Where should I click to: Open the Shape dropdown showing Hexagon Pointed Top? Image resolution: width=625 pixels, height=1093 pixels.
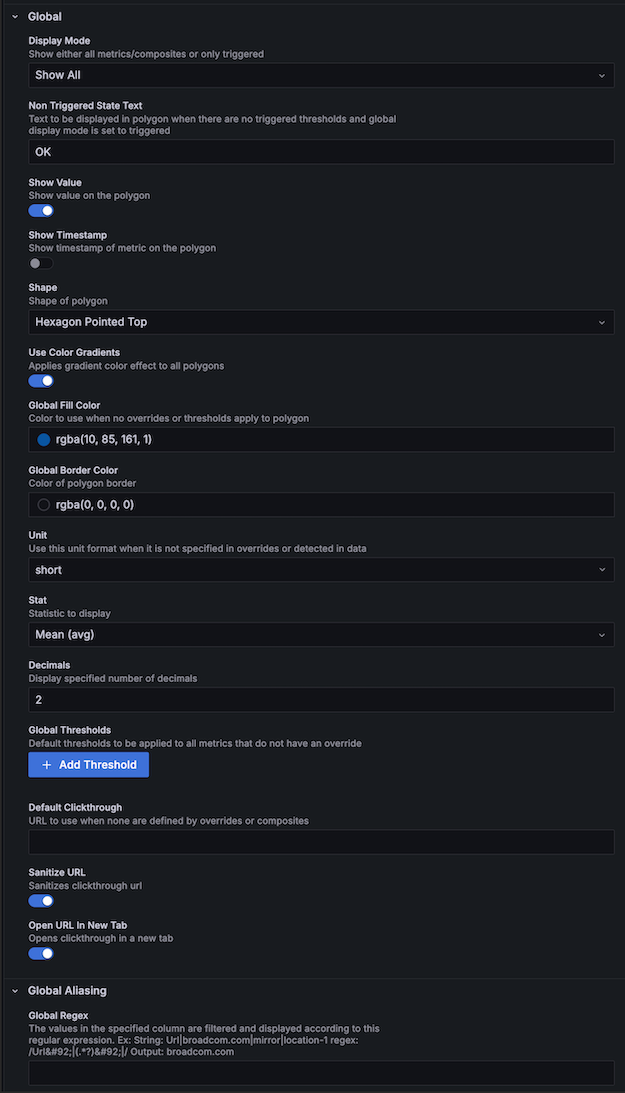coord(321,322)
